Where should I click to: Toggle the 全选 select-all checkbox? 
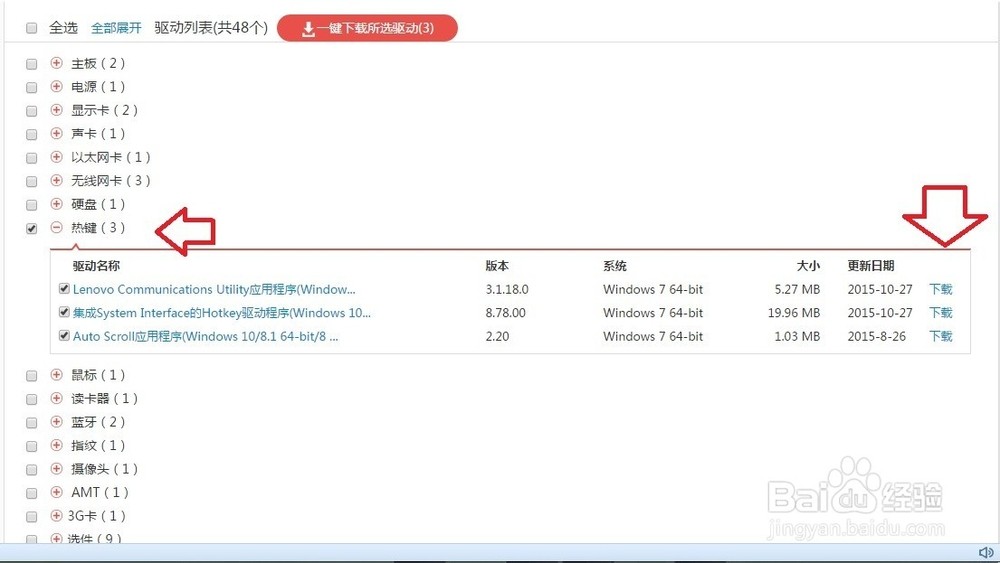[x=32, y=28]
